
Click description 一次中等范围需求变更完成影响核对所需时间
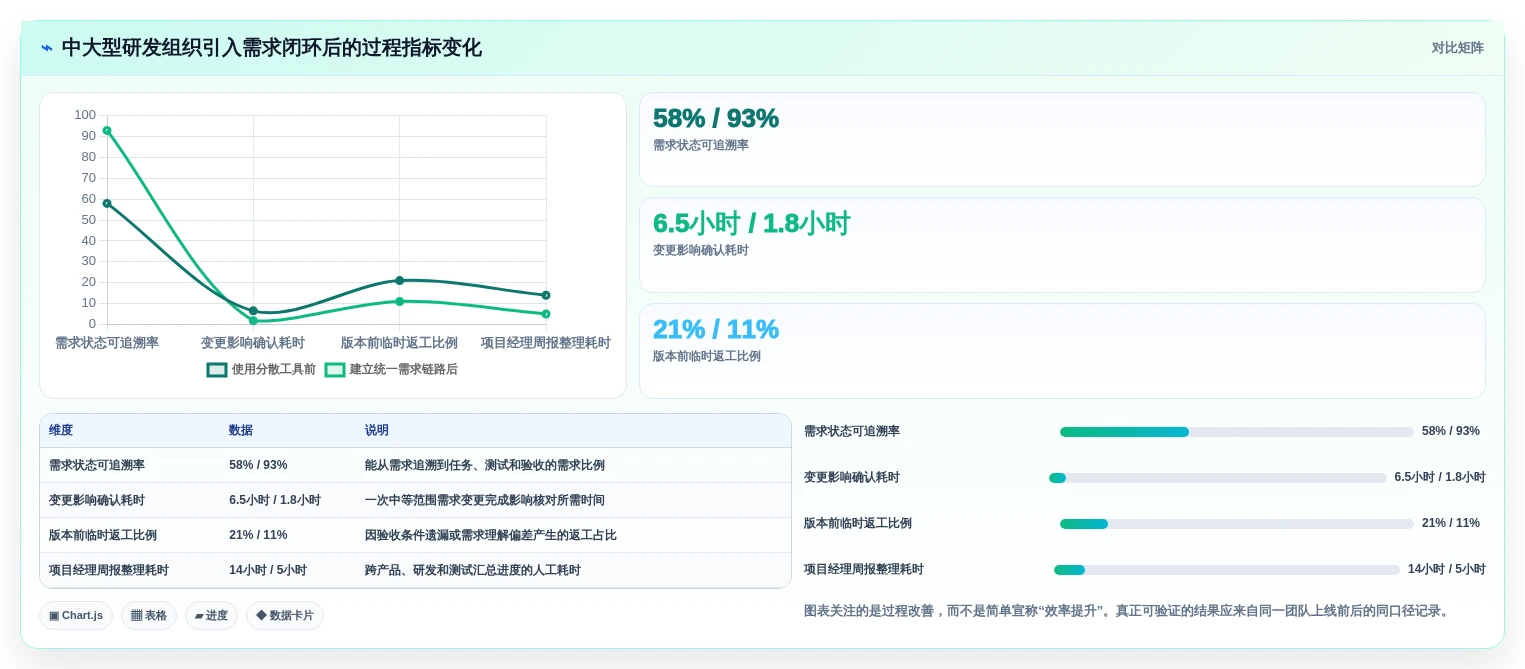(485, 501)
